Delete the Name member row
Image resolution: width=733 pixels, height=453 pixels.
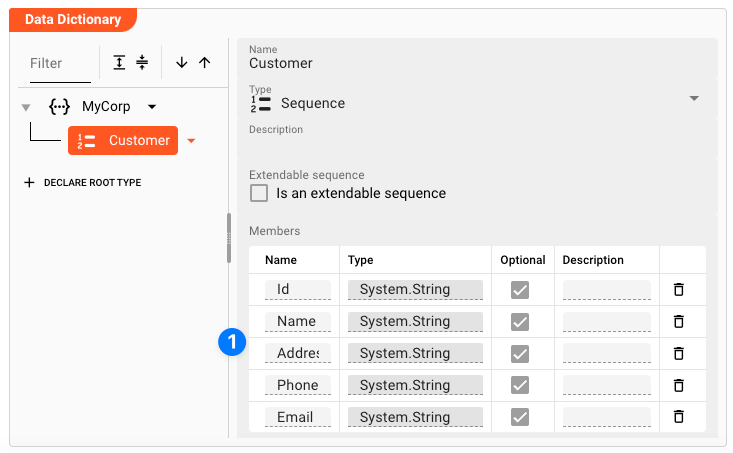point(678,322)
